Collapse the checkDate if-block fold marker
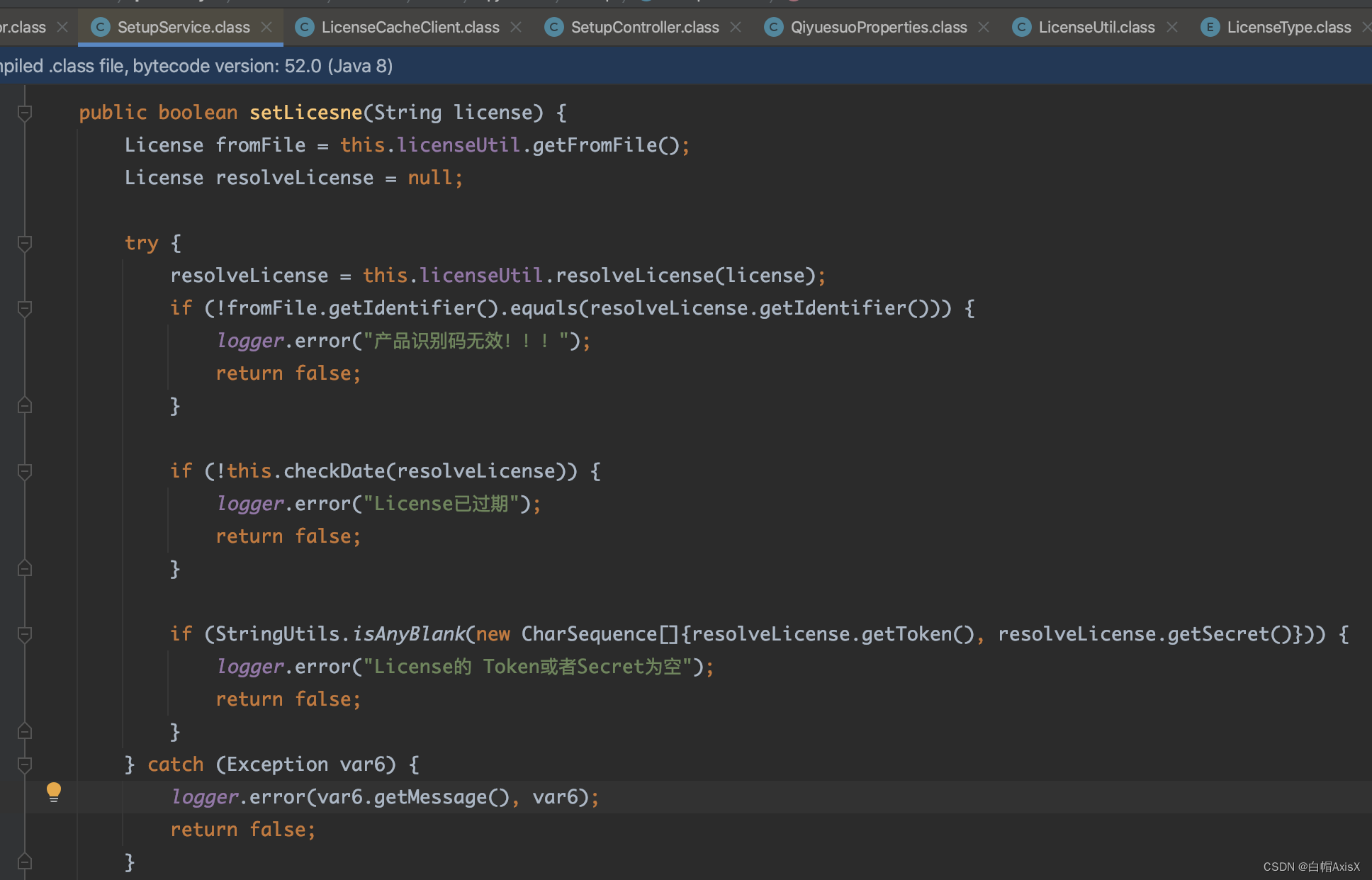 click(25, 471)
